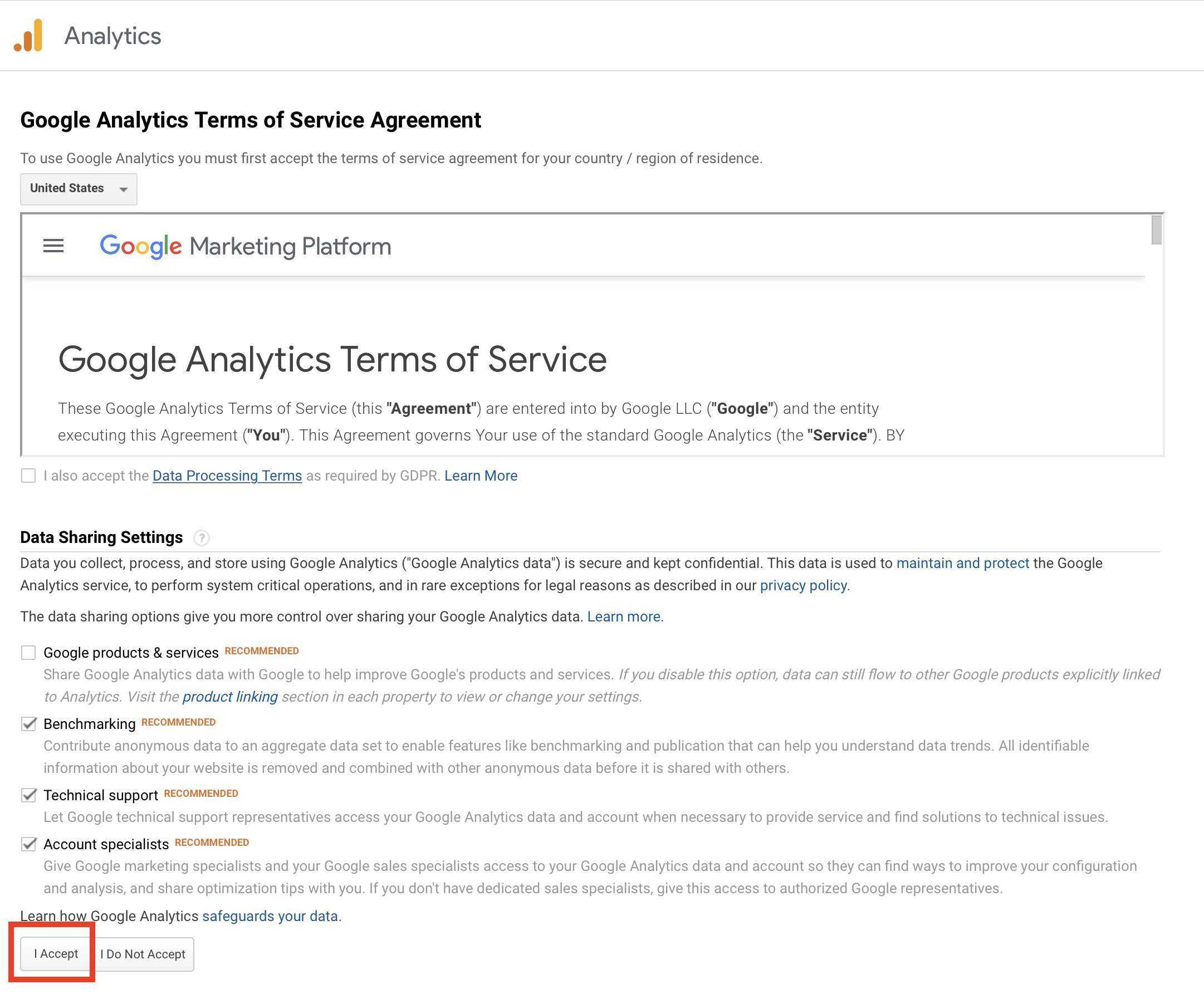
Task: Click the Benchmarking label text
Action: [90, 724]
